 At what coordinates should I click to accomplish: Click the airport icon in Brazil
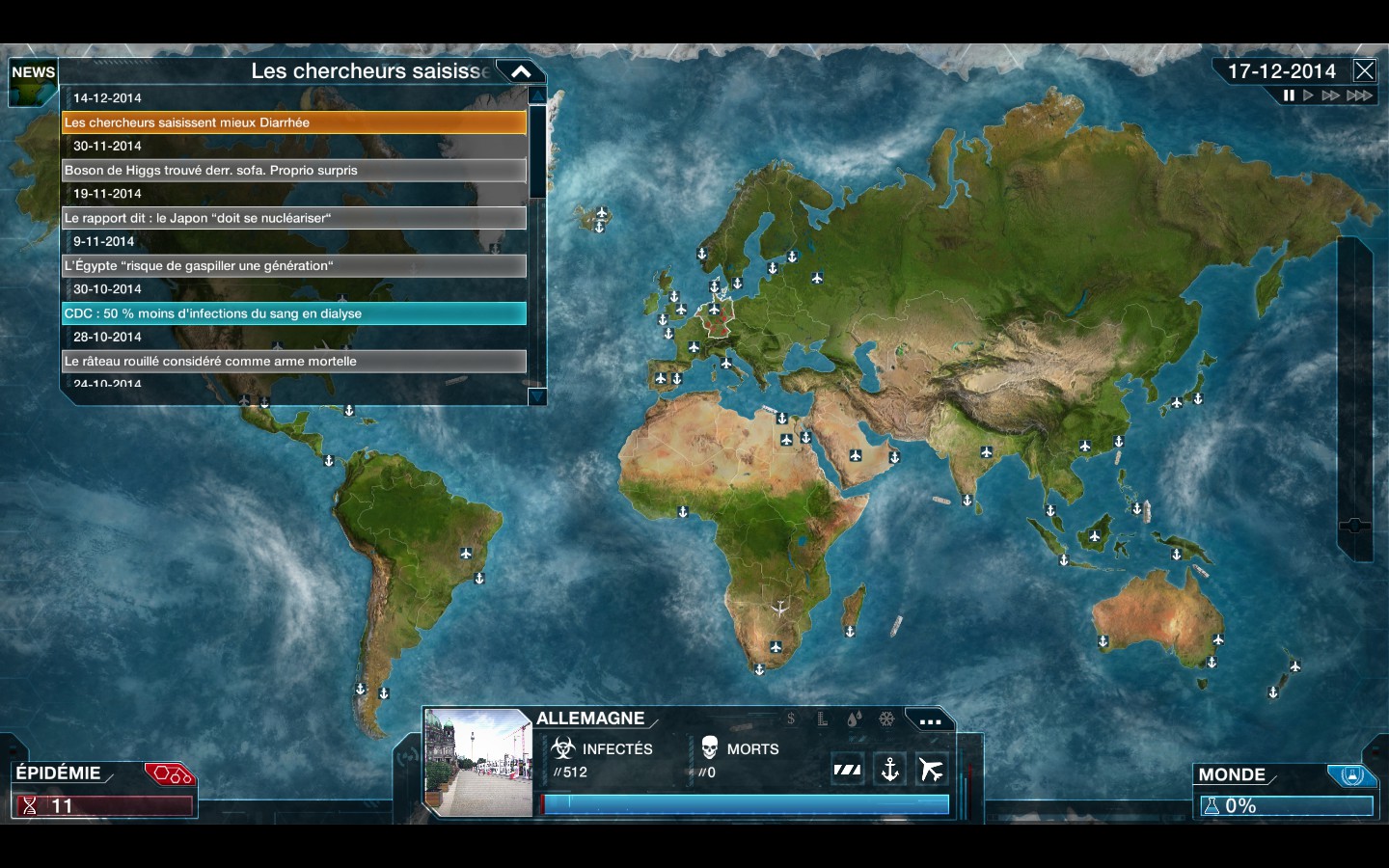[x=466, y=554]
